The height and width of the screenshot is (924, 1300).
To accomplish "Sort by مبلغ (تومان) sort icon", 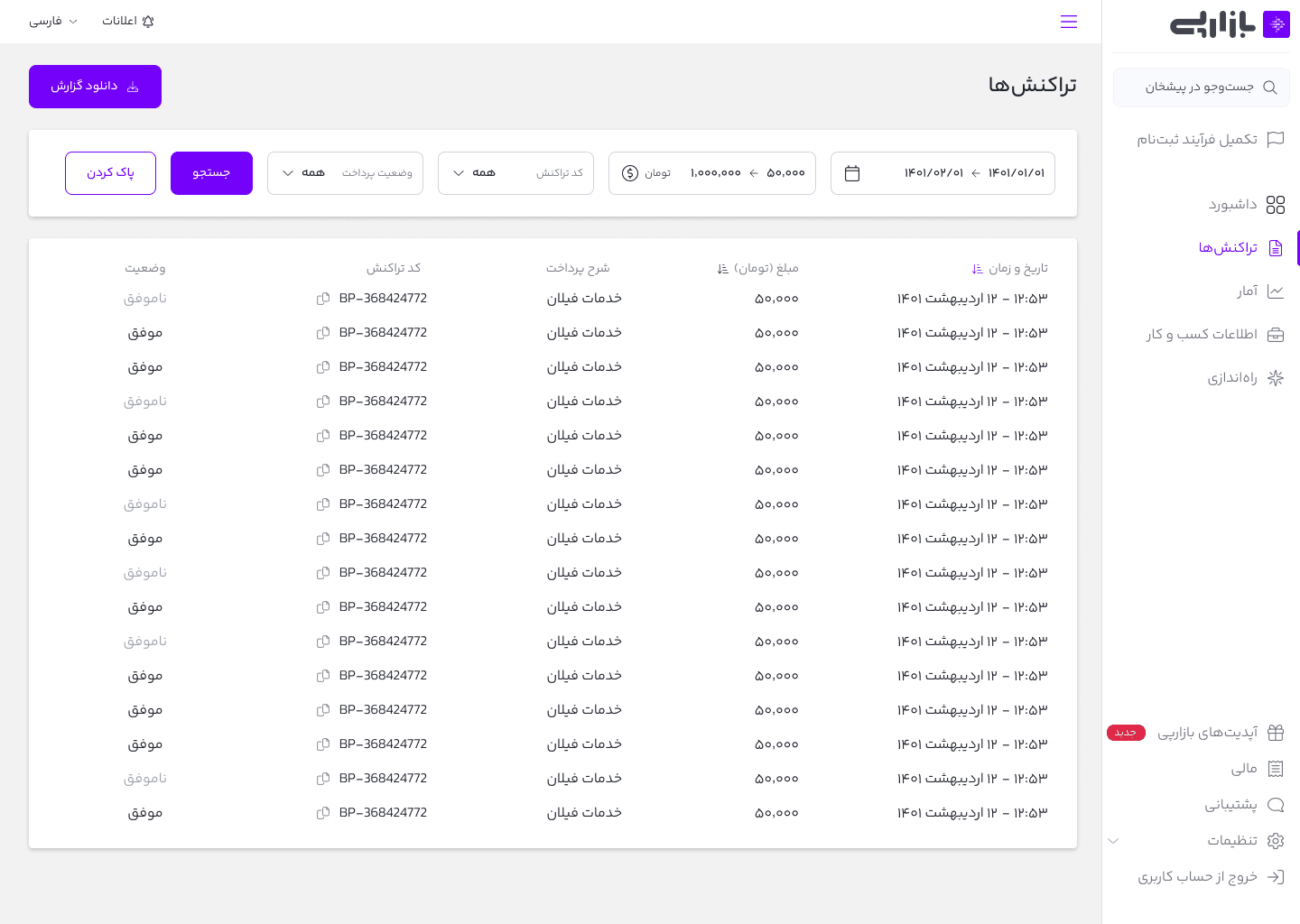I will pyautogui.click(x=722, y=269).
